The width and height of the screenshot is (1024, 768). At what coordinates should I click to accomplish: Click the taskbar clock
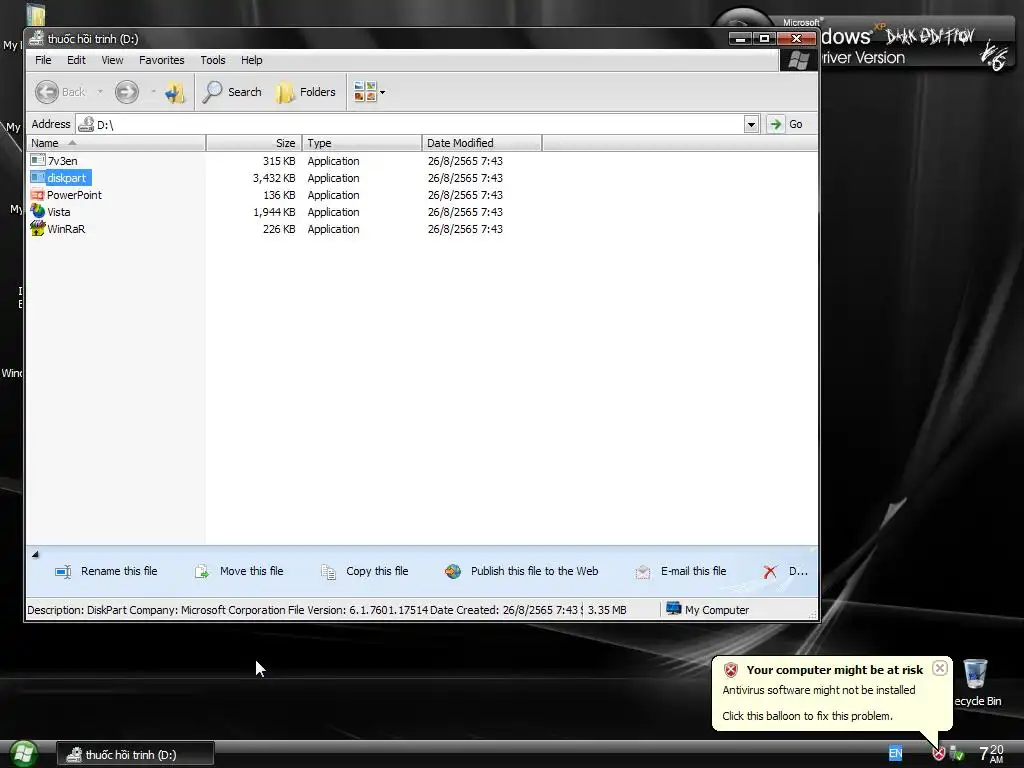click(991, 754)
